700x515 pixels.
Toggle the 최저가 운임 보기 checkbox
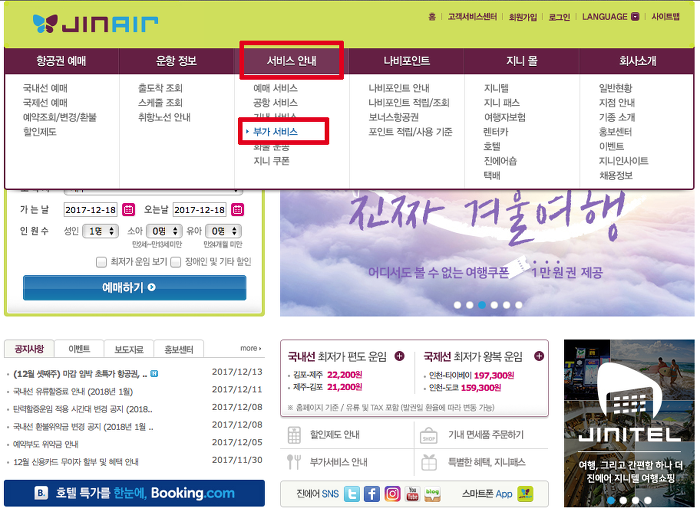101,262
